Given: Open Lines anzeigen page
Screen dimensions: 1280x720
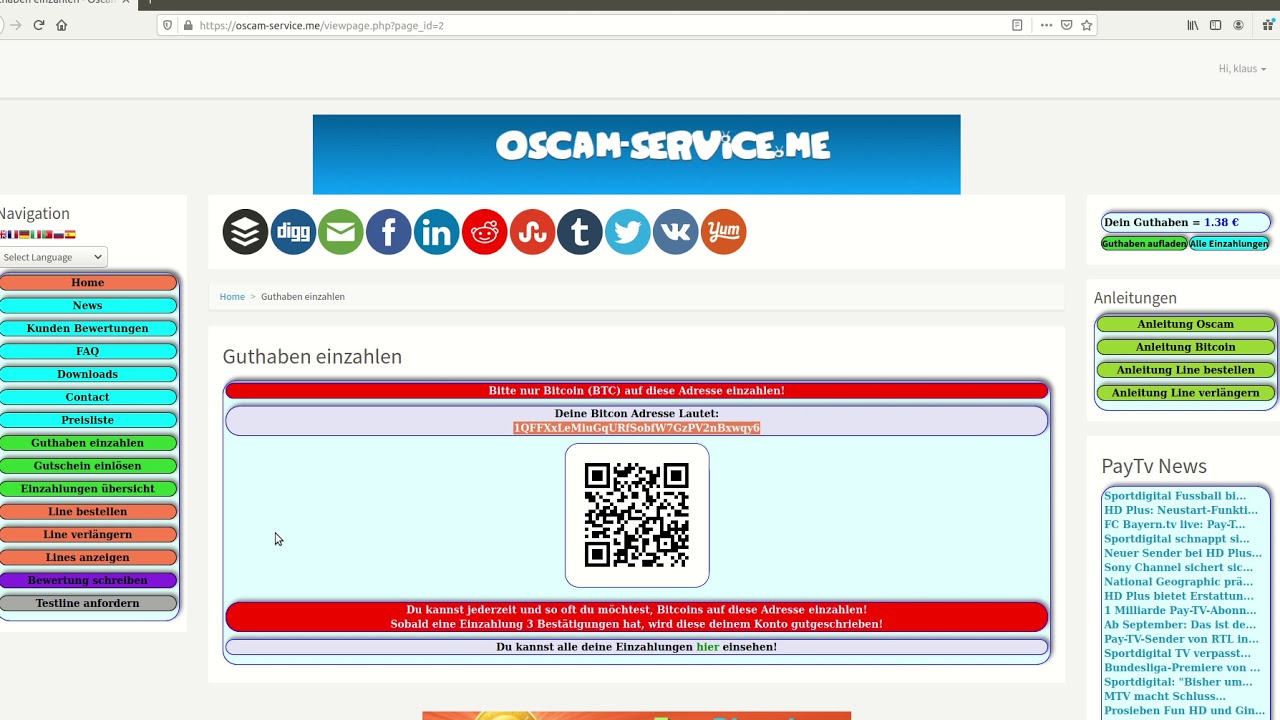Looking at the screenshot, I should click(88, 558).
